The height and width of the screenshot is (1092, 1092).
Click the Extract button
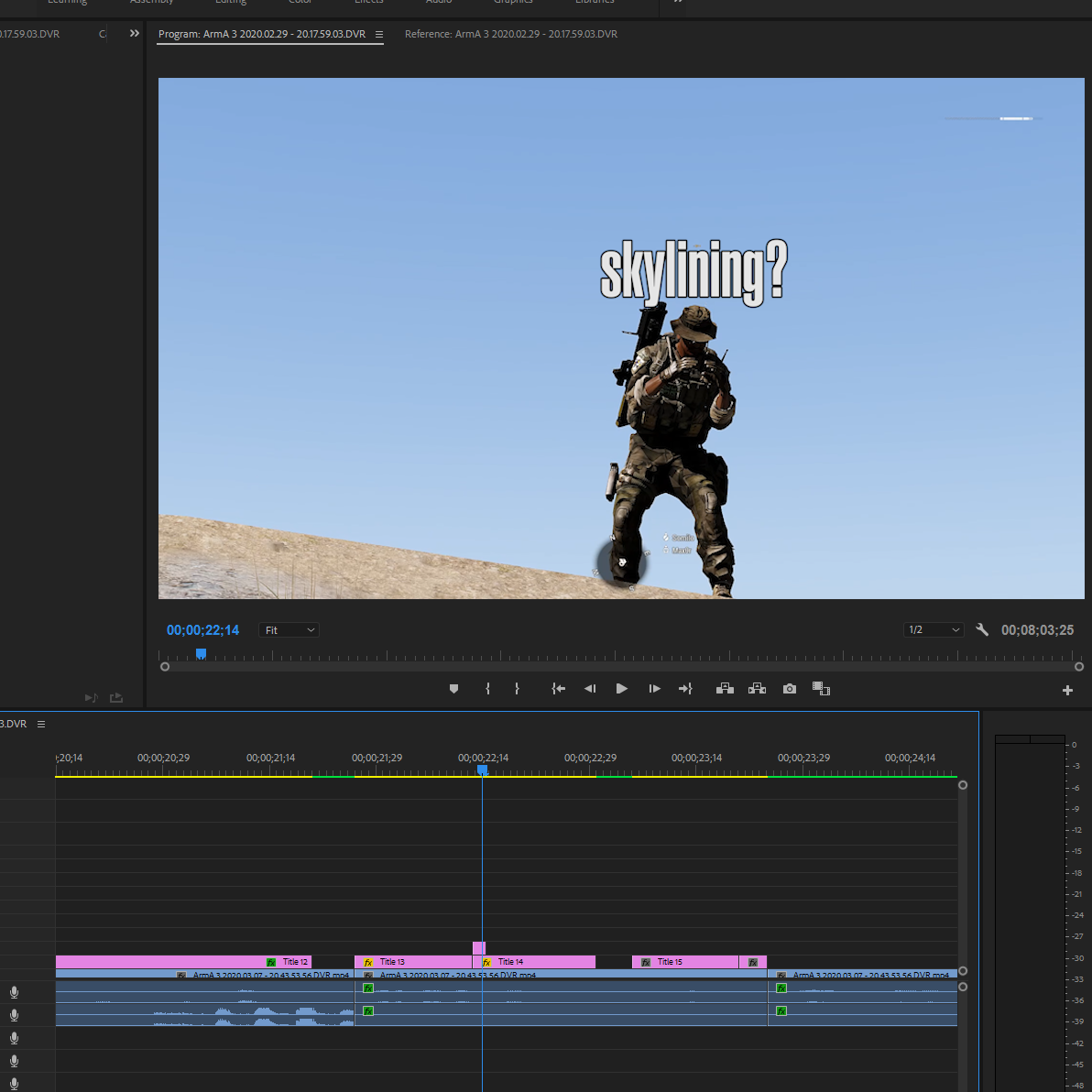[x=757, y=689]
